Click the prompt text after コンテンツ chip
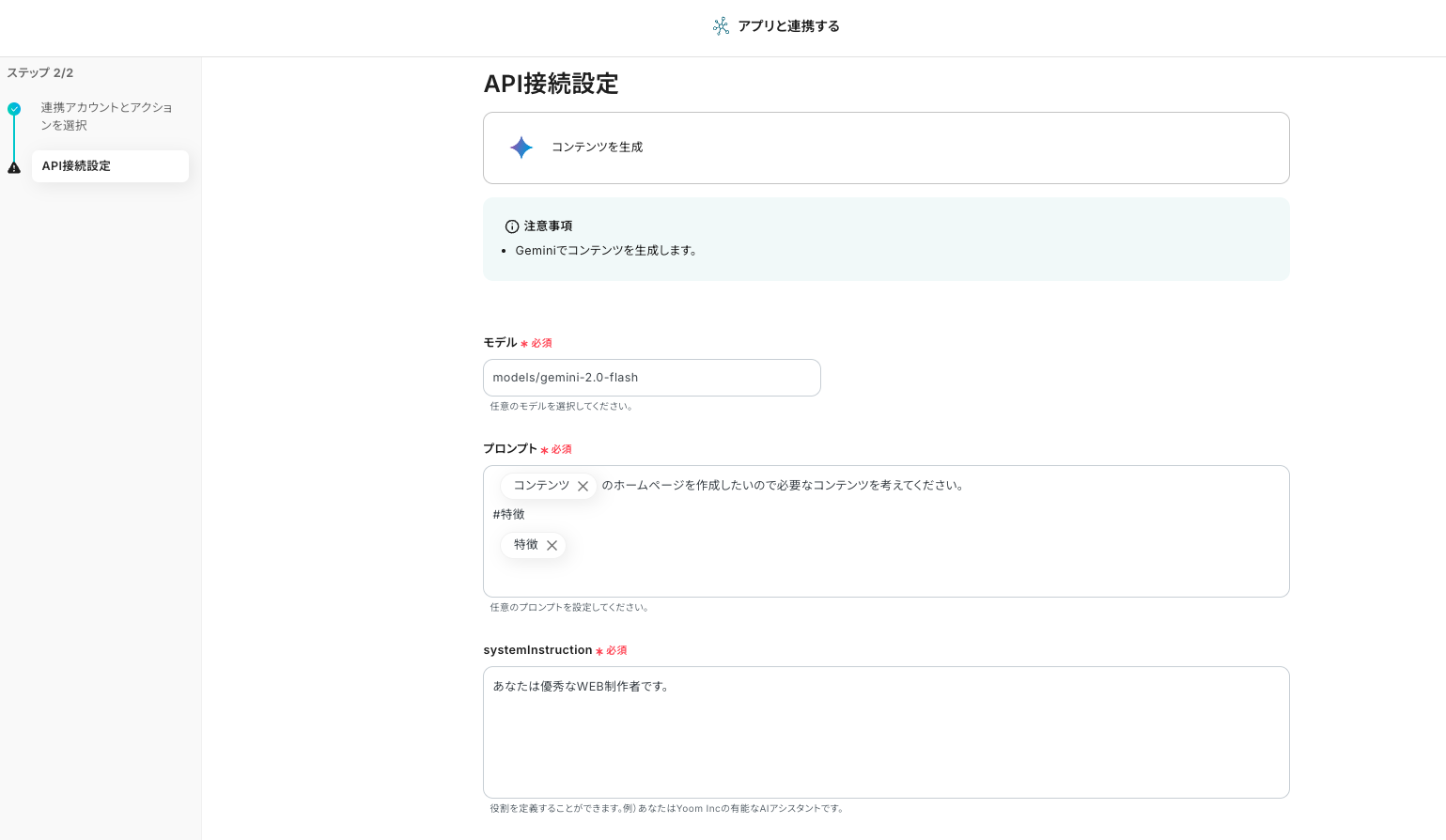This screenshot has width=1446, height=840. pyautogui.click(x=783, y=486)
